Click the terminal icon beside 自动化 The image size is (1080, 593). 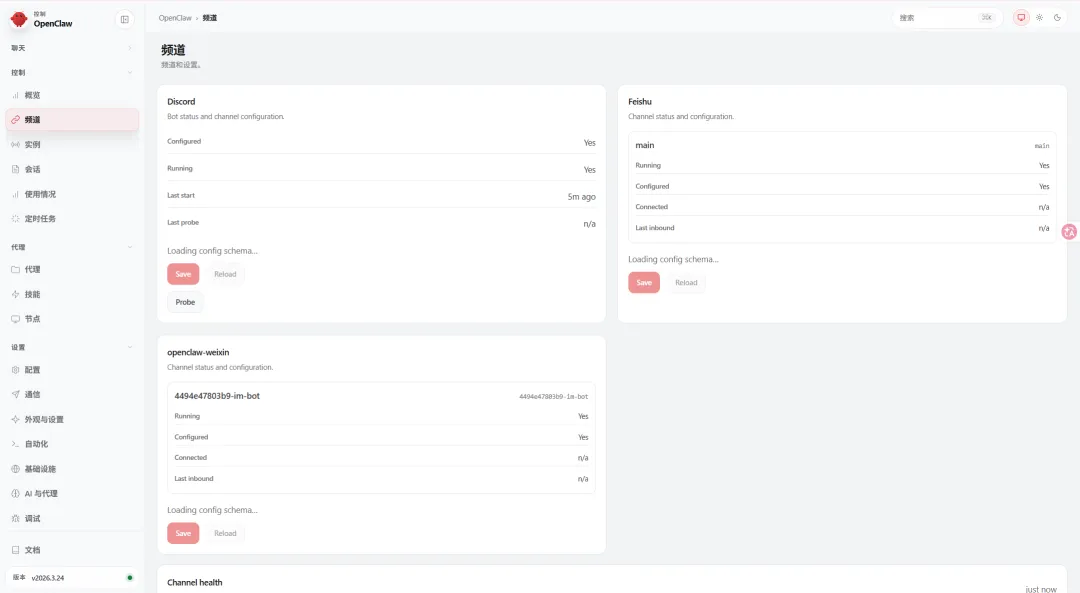[15, 444]
